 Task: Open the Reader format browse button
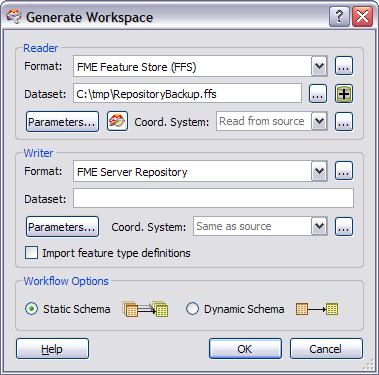(x=344, y=66)
